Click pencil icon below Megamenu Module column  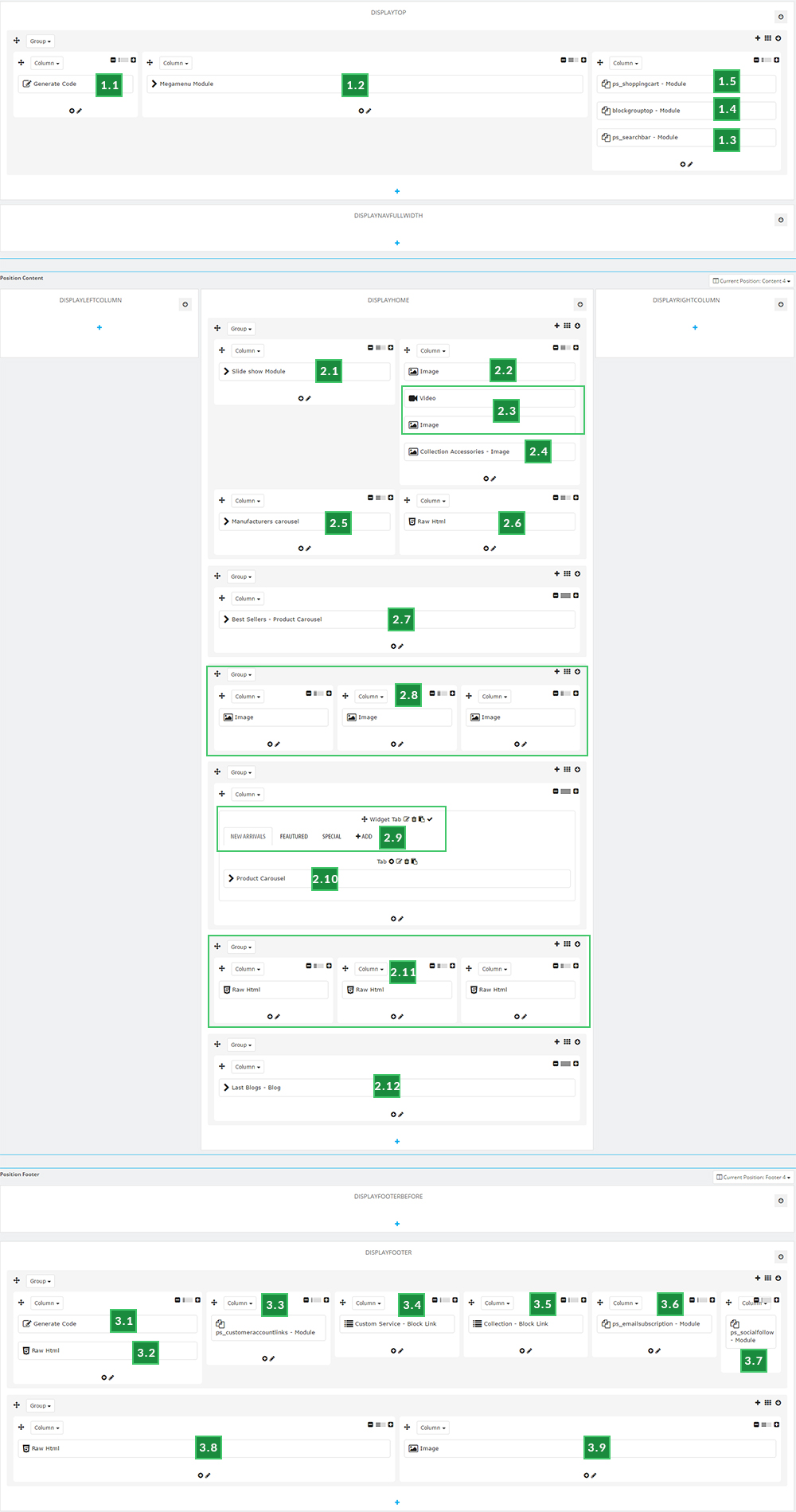(369, 111)
